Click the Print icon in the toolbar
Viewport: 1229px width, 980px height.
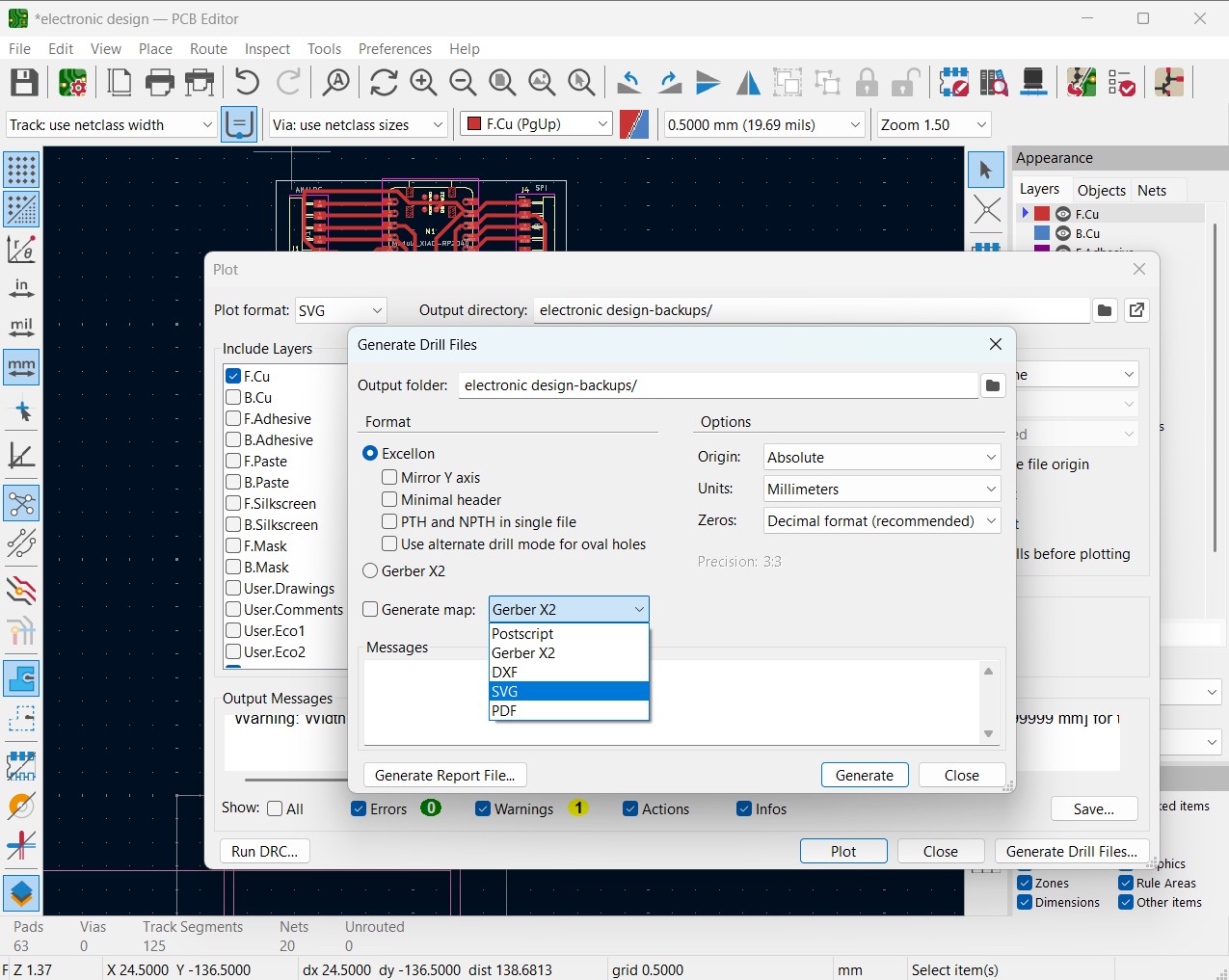[x=160, y=83]
